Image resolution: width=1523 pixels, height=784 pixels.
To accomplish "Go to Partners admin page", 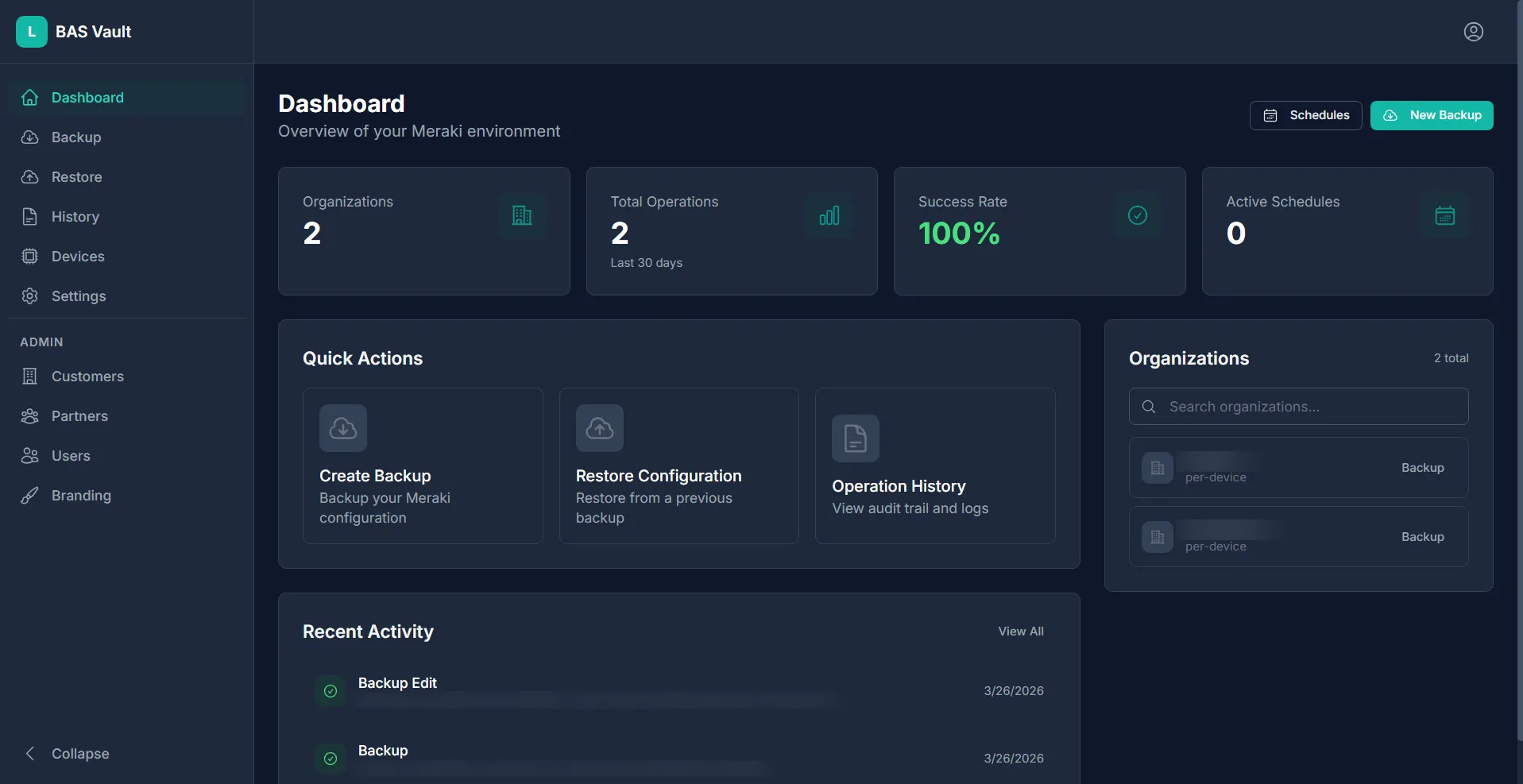I will pyautogui.click(x=127, y=416).
